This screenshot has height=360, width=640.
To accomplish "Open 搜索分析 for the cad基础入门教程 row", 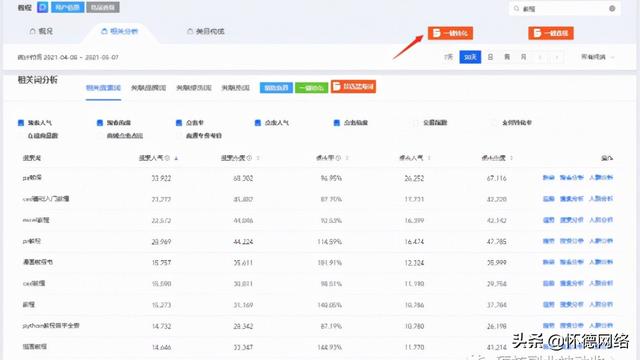I will click(571, 199).
